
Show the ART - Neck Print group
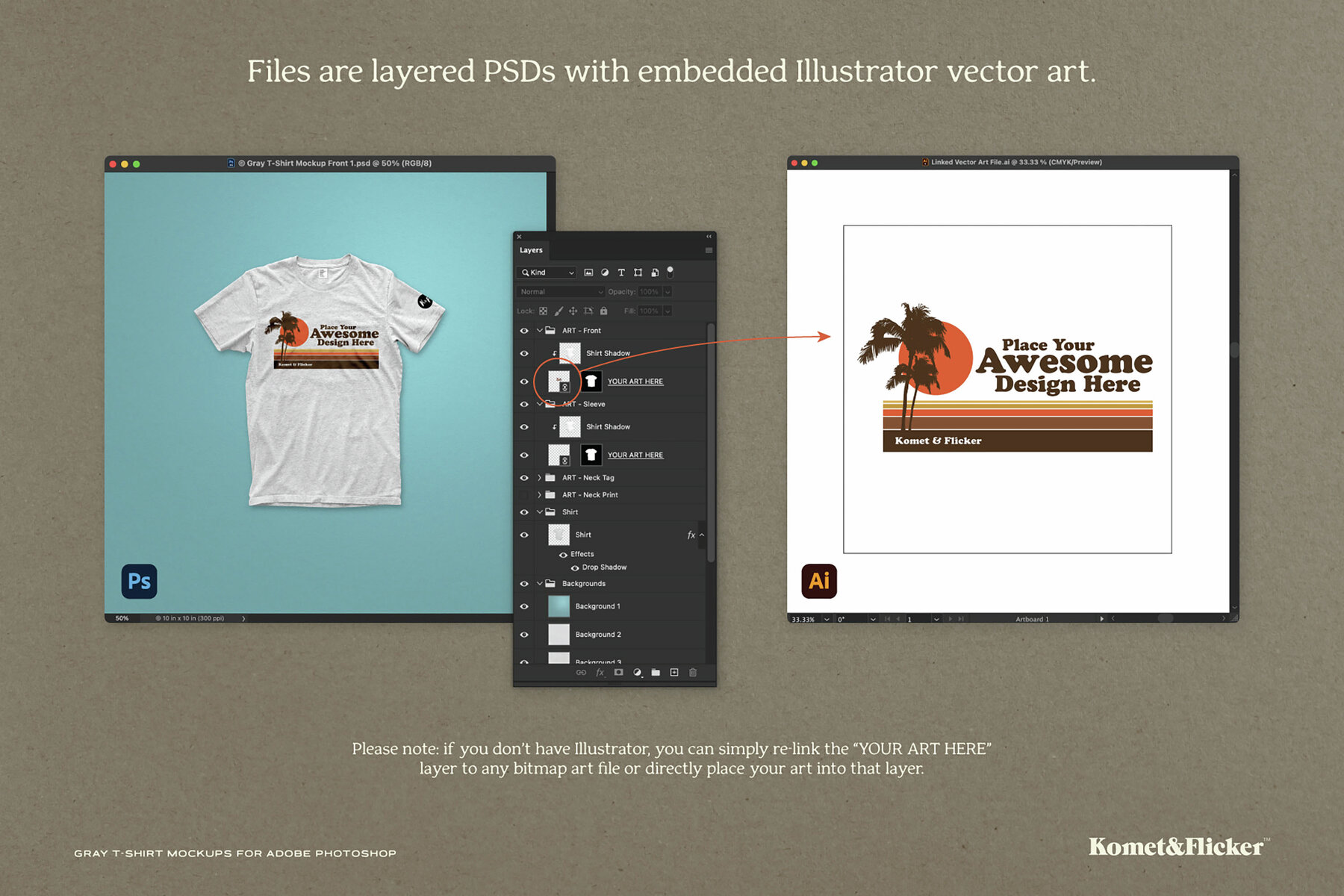click(x=524, y=495)
